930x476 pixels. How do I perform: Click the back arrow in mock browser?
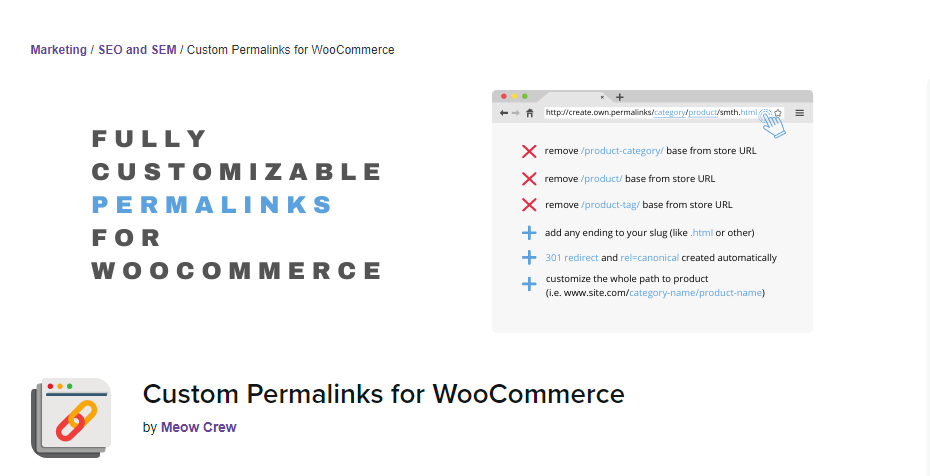point(504,113)
